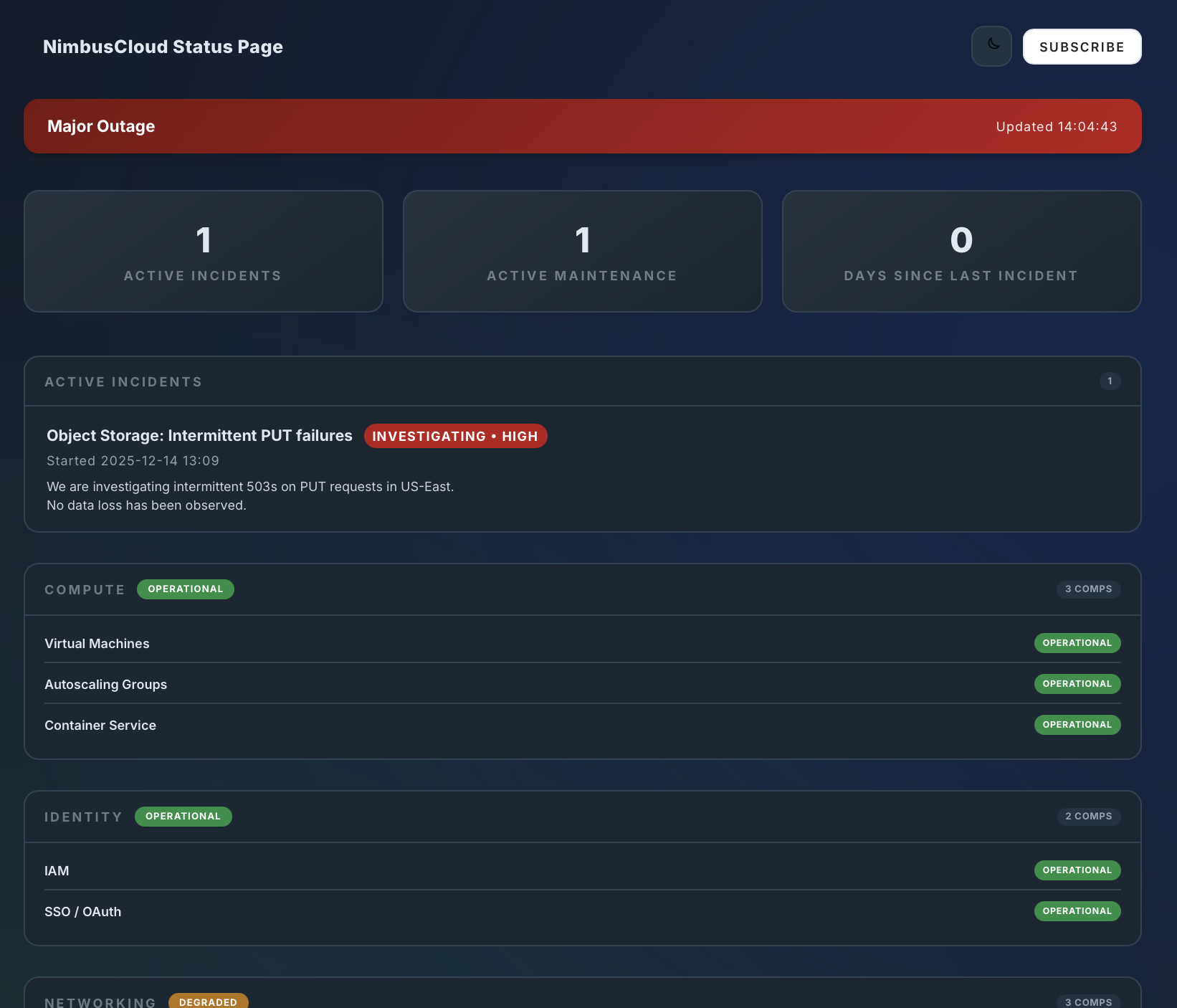The image size is (1177, 1008).
Task: Open the Active Incidents stat card
Action: pos(204,251)
